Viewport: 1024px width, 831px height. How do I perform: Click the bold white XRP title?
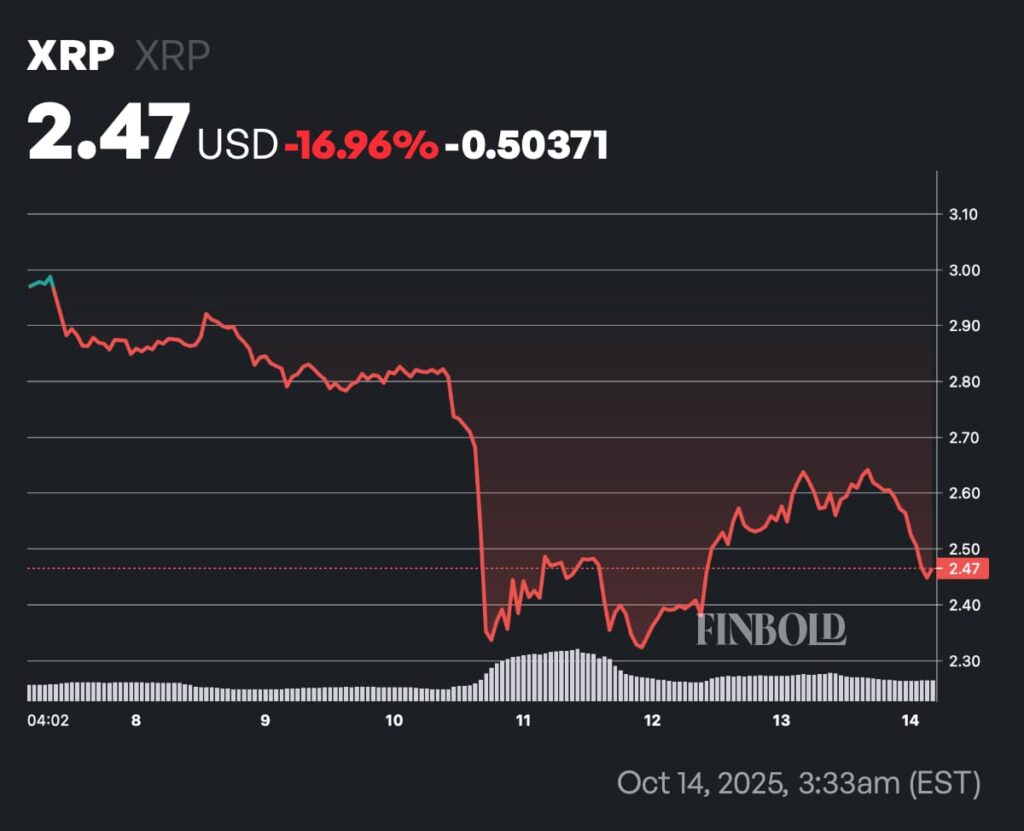(70, 56)
